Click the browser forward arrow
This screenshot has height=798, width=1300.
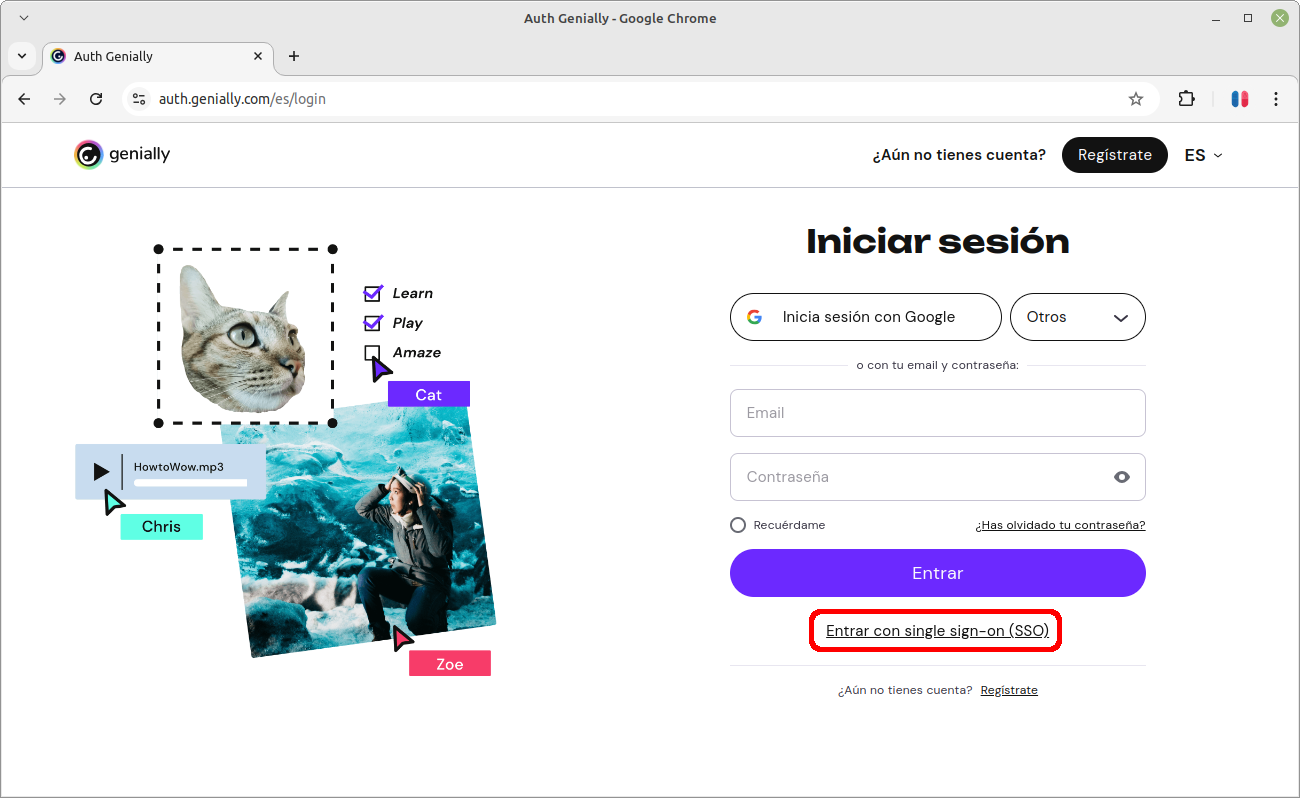(x=60, y=99)
